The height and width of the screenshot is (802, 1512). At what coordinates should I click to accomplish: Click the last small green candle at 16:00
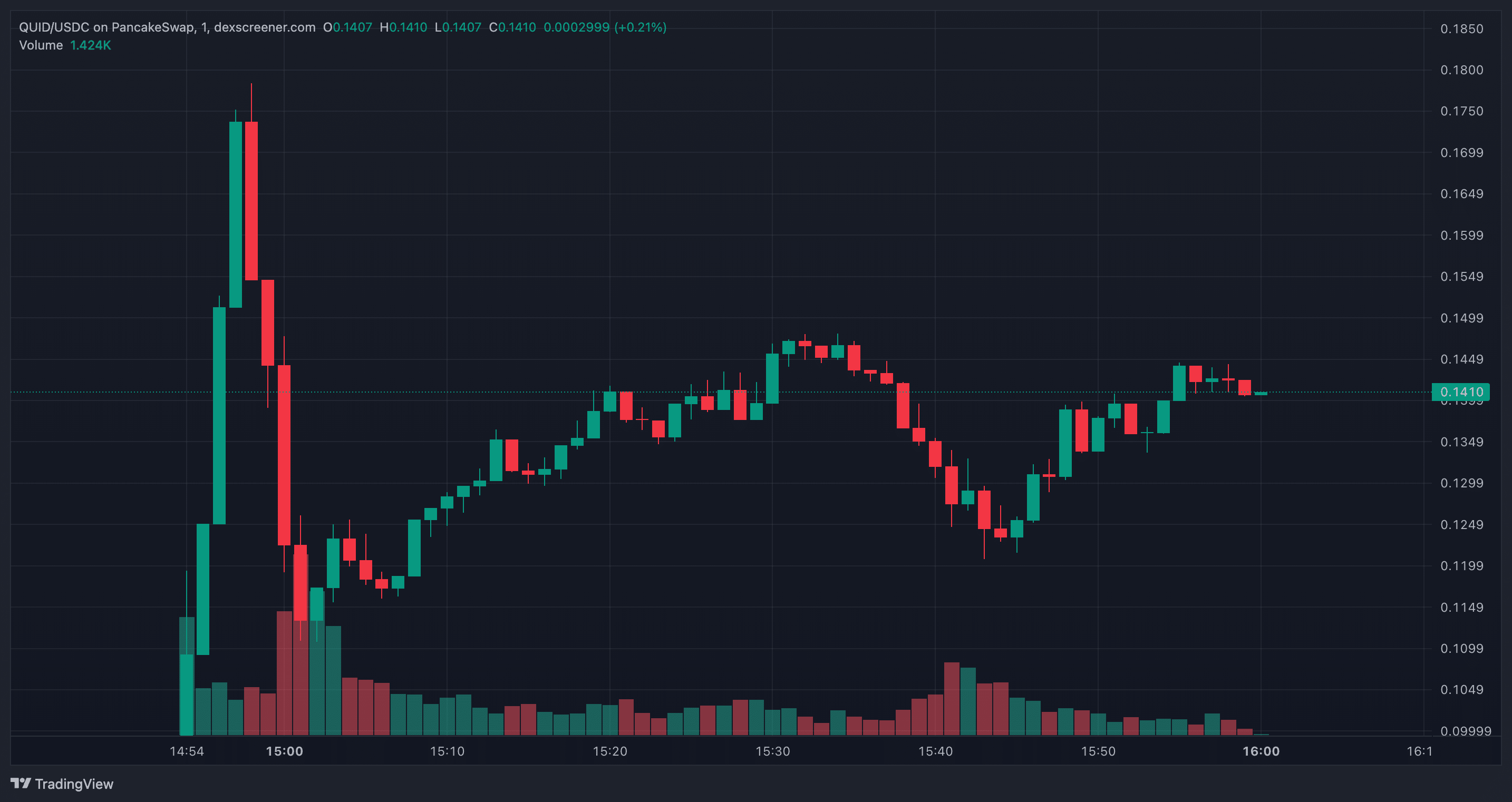[1261, 393]
